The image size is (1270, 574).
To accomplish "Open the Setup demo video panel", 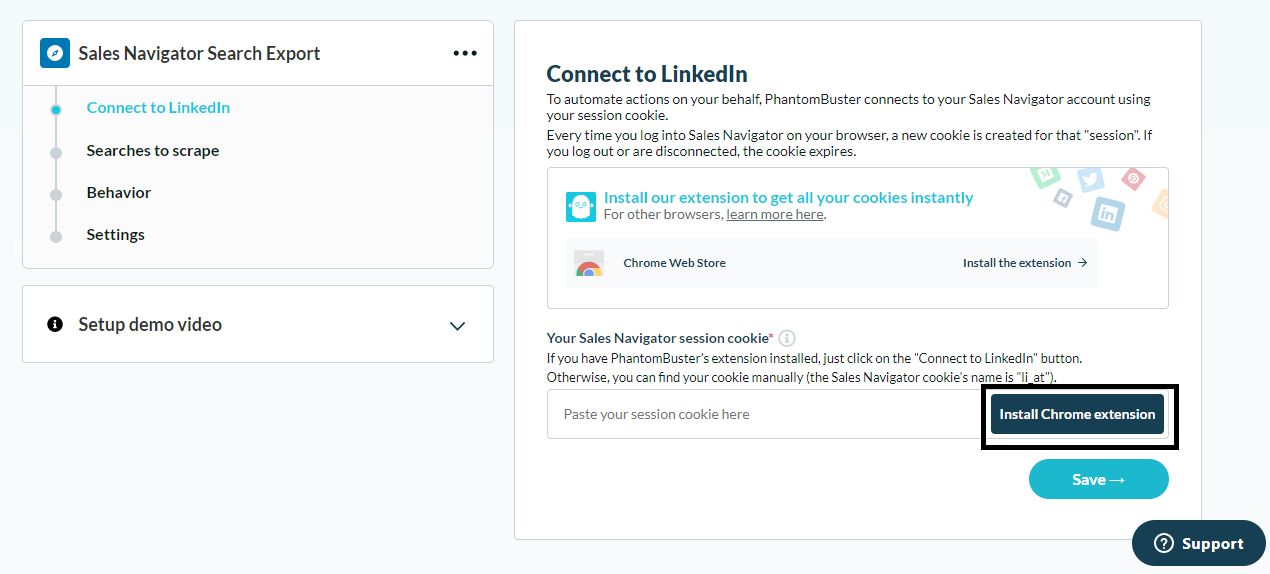I will [x=258, y=324].
